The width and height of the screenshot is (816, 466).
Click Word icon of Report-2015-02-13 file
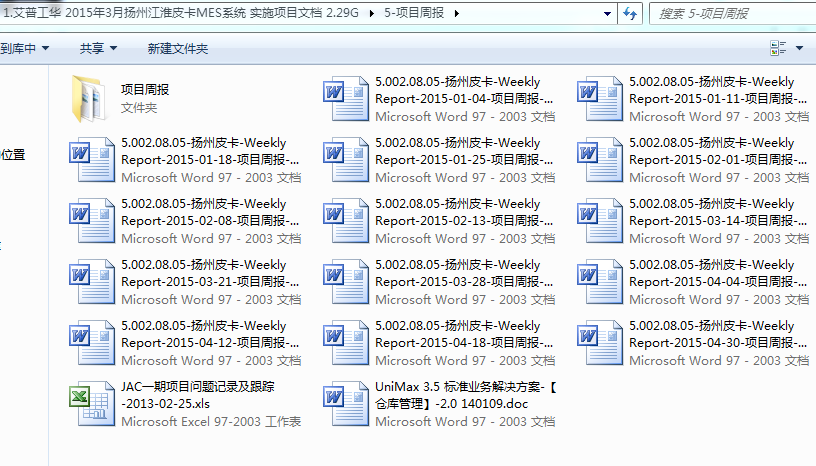coord(346,220)
